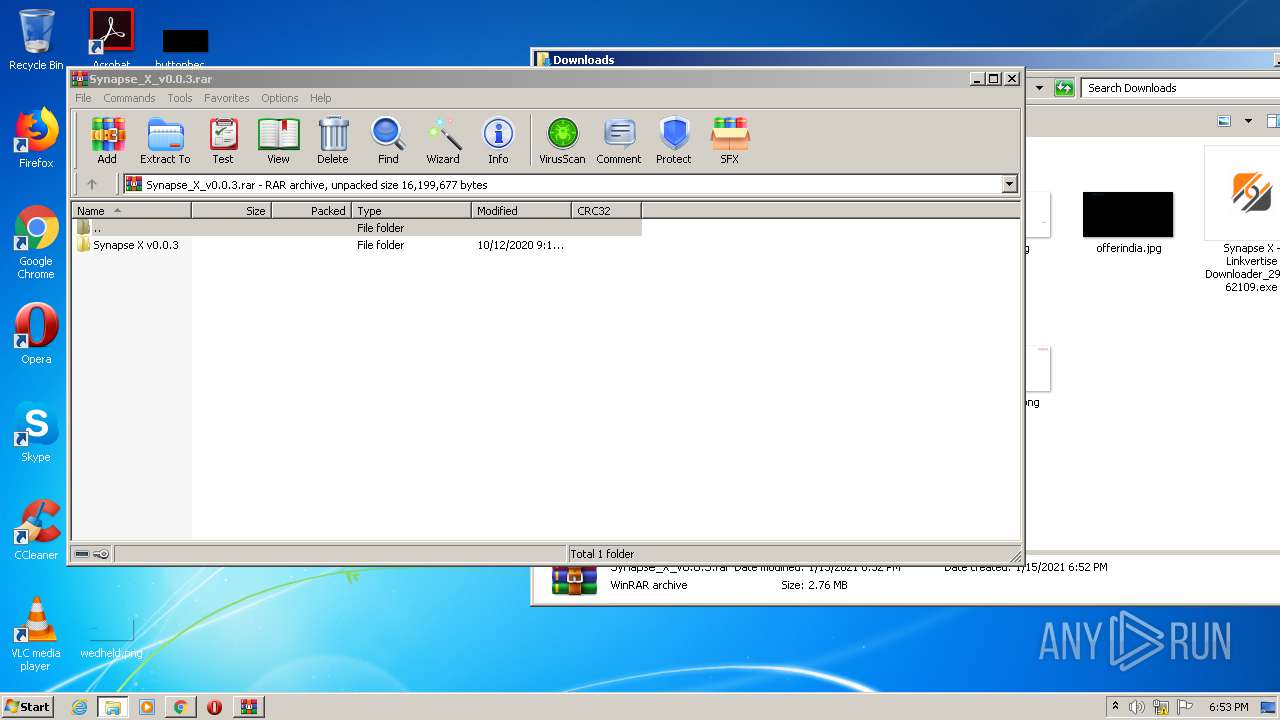
Task: Switch to WinRAR taskbar button
Action: click(249, 707)
